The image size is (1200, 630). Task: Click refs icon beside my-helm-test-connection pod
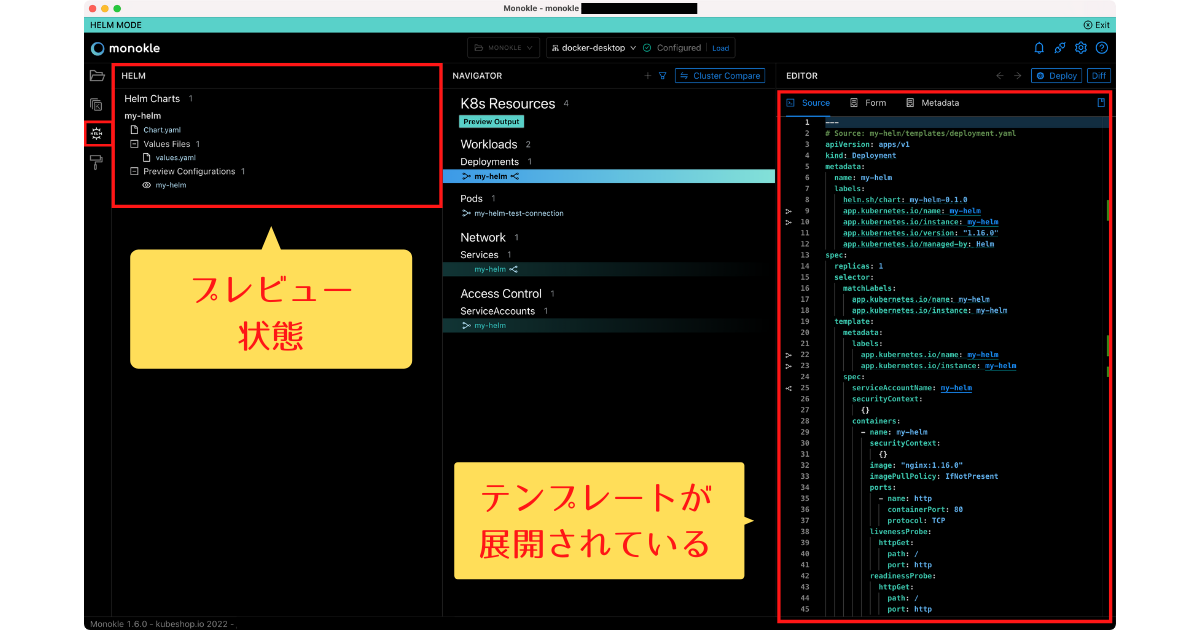click(x=466, y=213)
